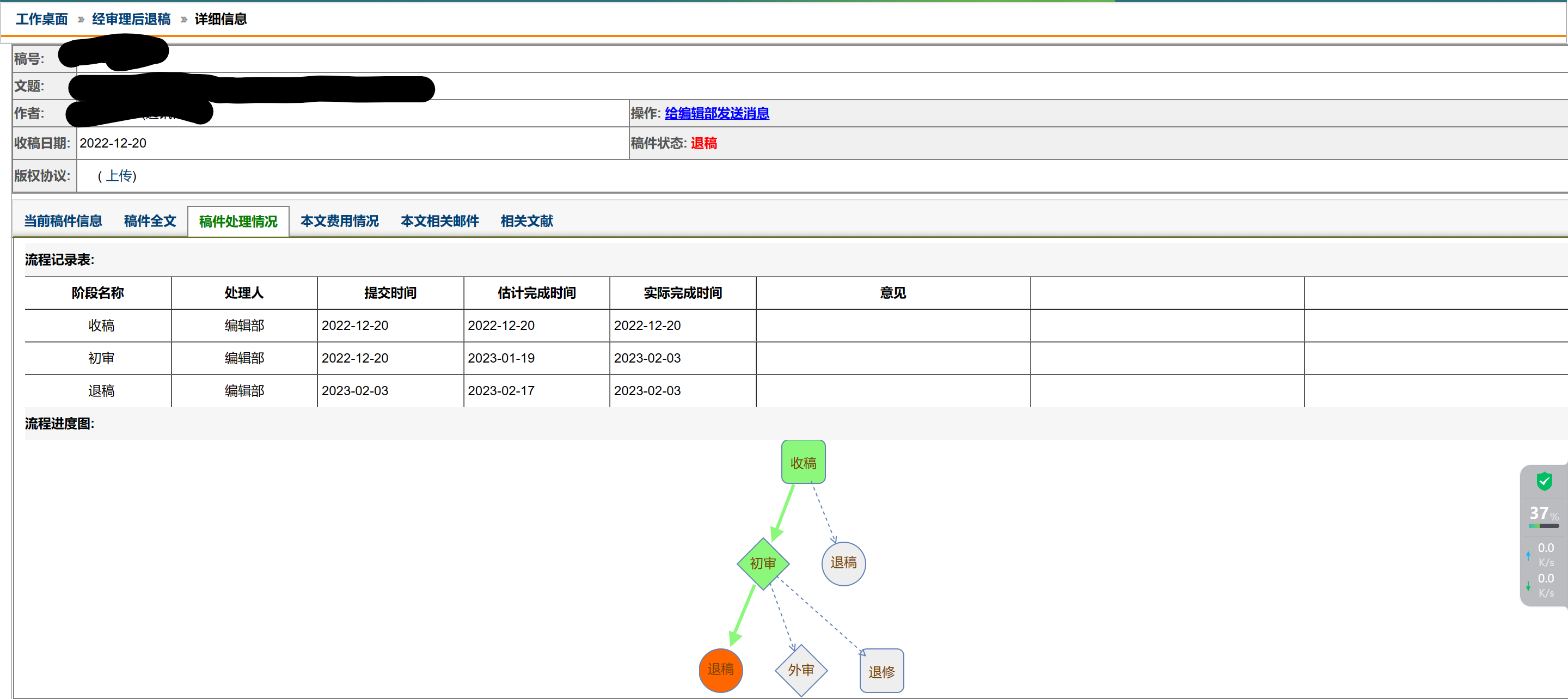This screenshot has width=1568, height=699.
Task: Click 编辑部 handler in 初审 row
Action: (244, 359)
